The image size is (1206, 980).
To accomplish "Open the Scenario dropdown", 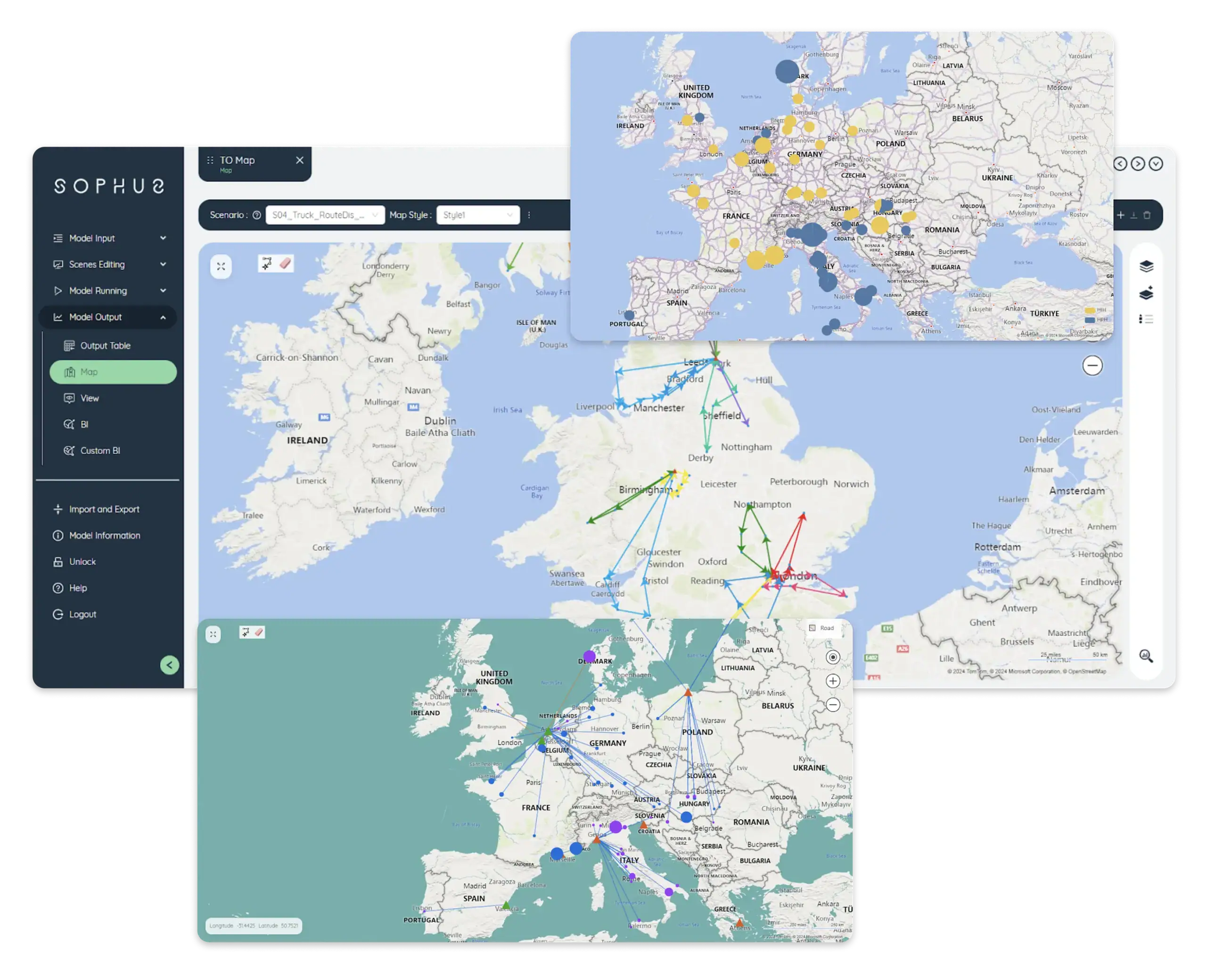I will (325, 214).
